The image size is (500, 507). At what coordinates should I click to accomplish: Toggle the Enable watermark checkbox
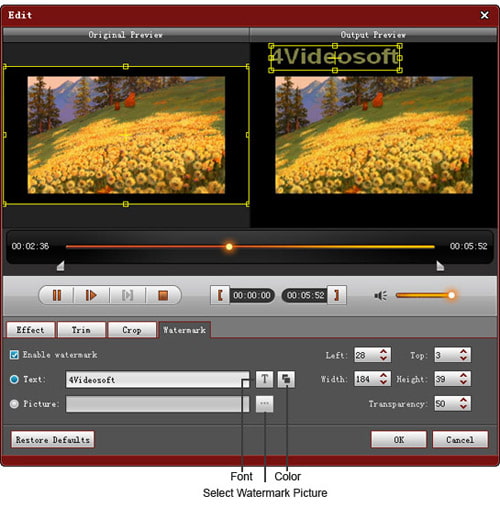point(14,355)
